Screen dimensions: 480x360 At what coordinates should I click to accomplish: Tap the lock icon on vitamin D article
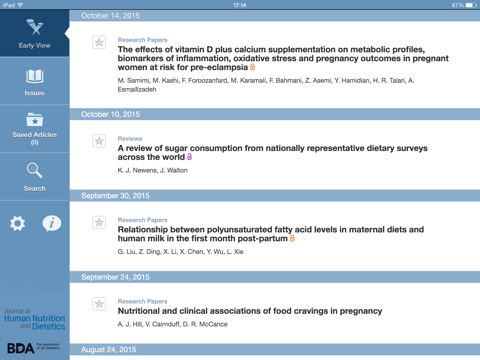(253, 67)
